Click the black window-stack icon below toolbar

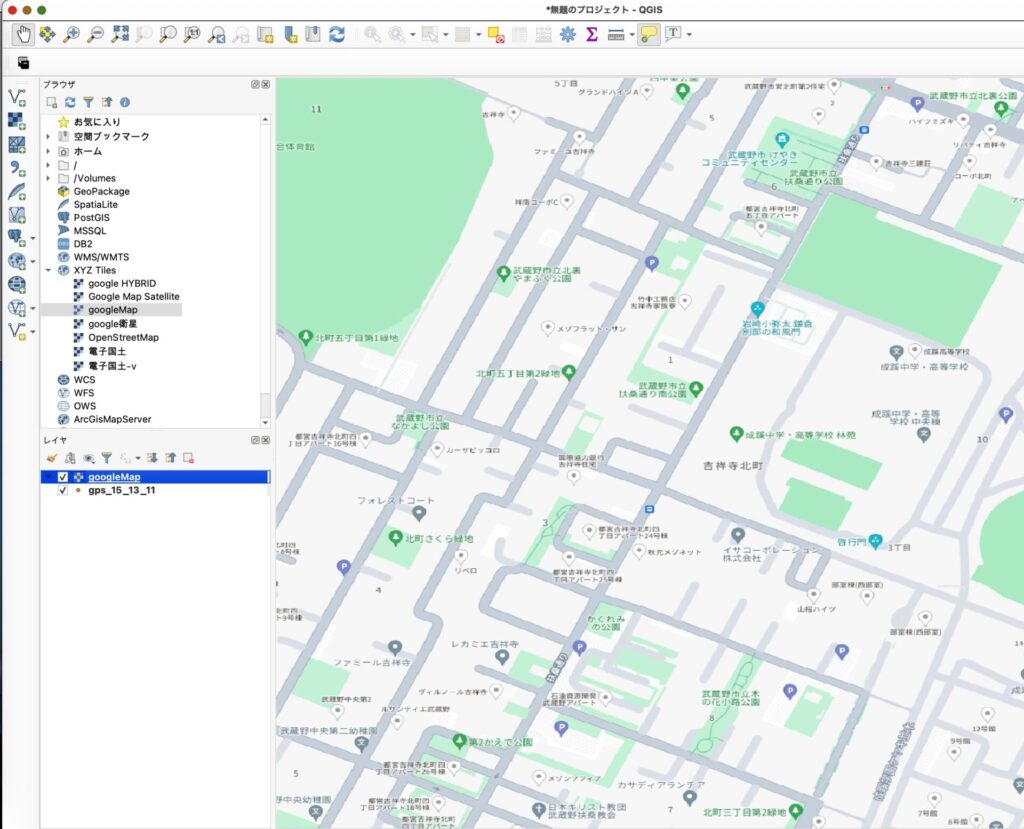click(24, 63)
